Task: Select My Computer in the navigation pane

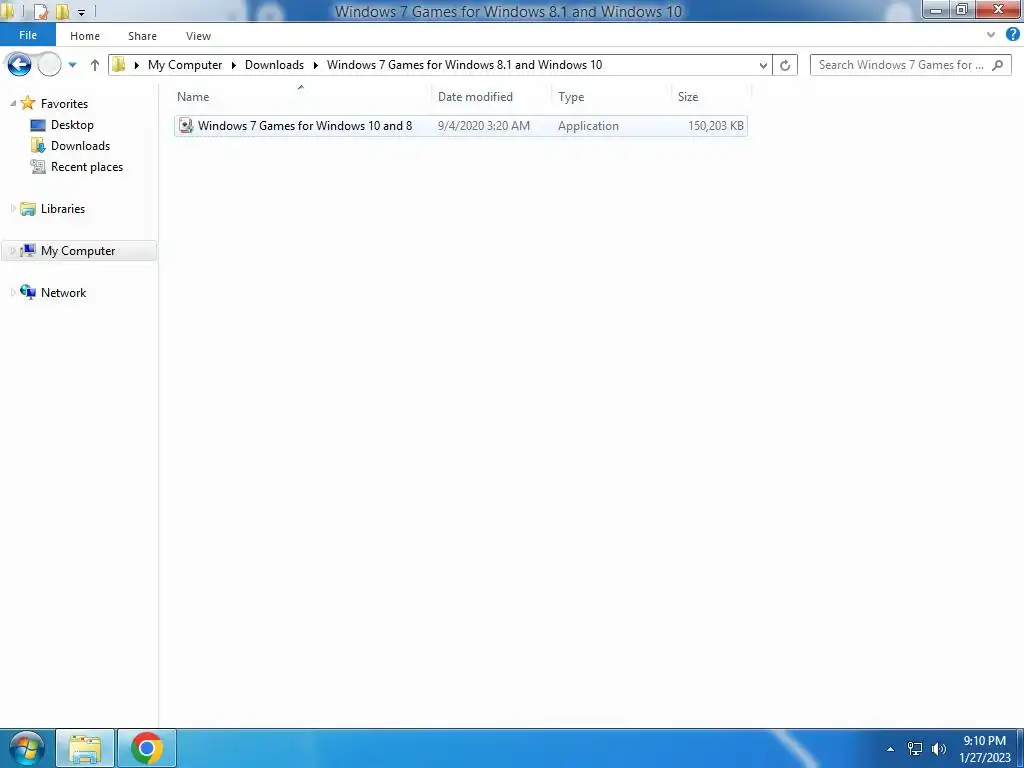Action: (x=78, y=251)
